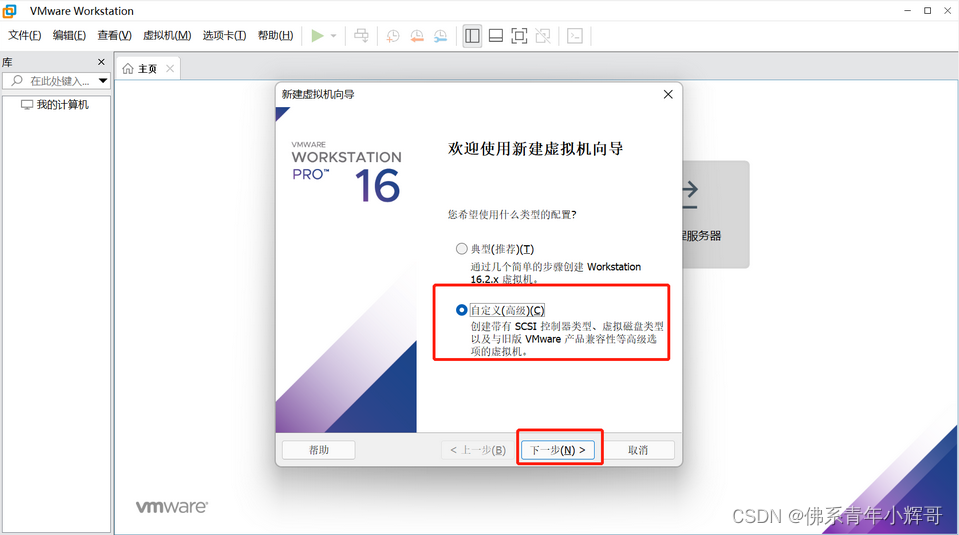Open the 虚拟机(M) menu
This screenshot has width=959, height=535.
coord(167,35)
